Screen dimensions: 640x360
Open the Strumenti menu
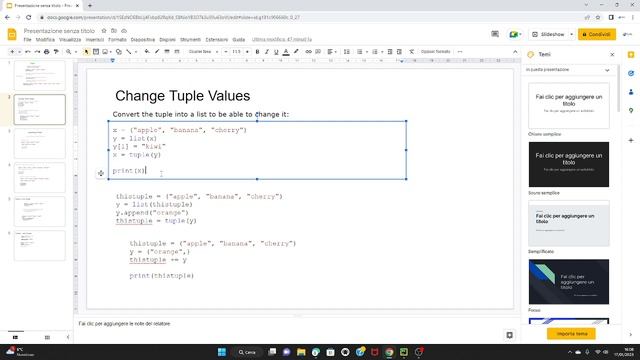point(191,40)
